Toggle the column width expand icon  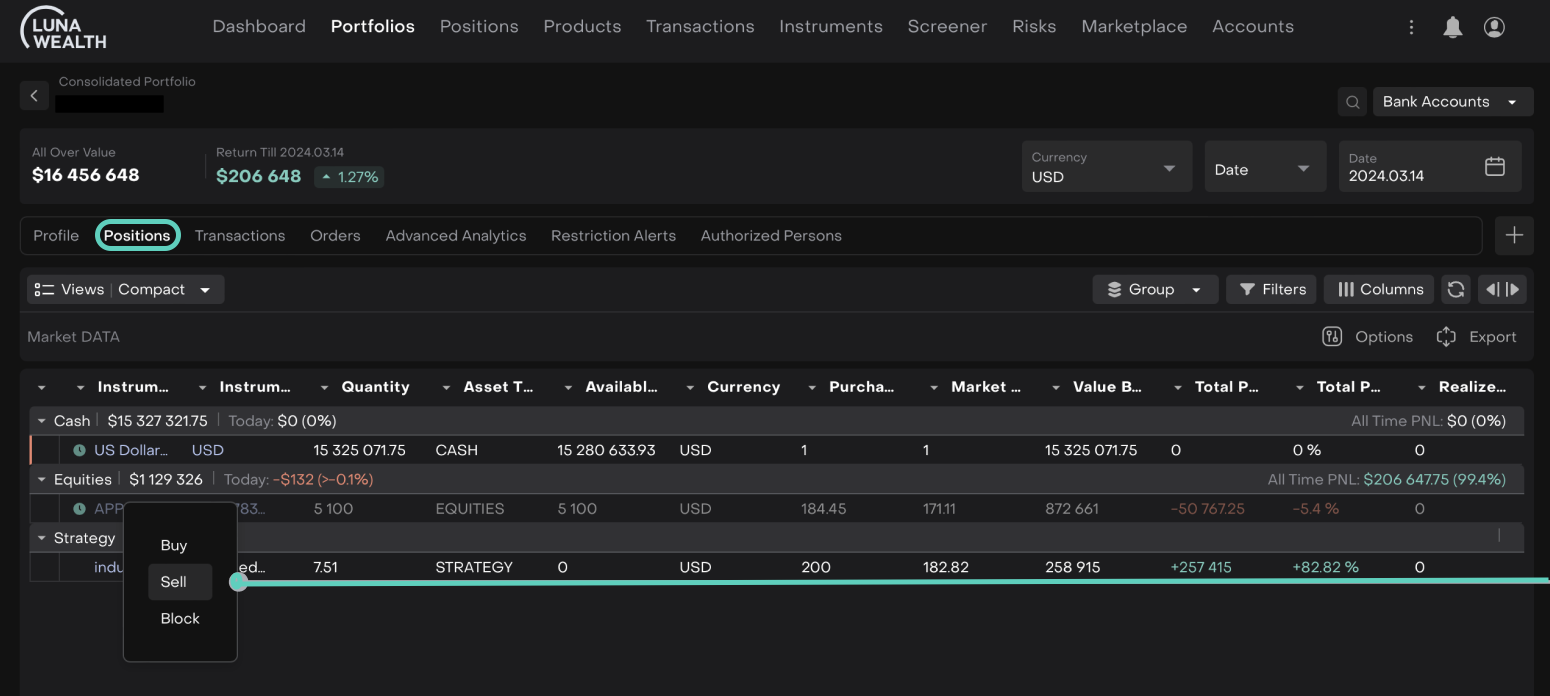coord(1502,289)
